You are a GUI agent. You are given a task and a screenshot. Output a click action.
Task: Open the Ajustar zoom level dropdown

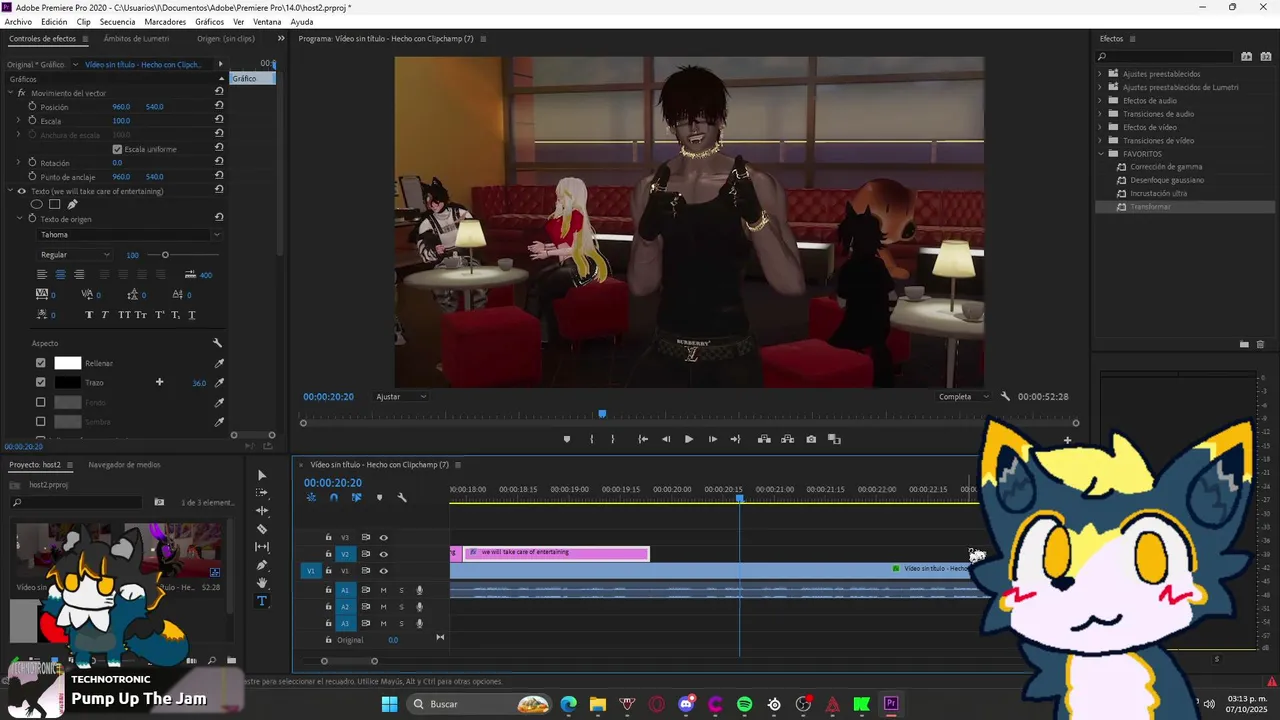click(x=401, y=397)
